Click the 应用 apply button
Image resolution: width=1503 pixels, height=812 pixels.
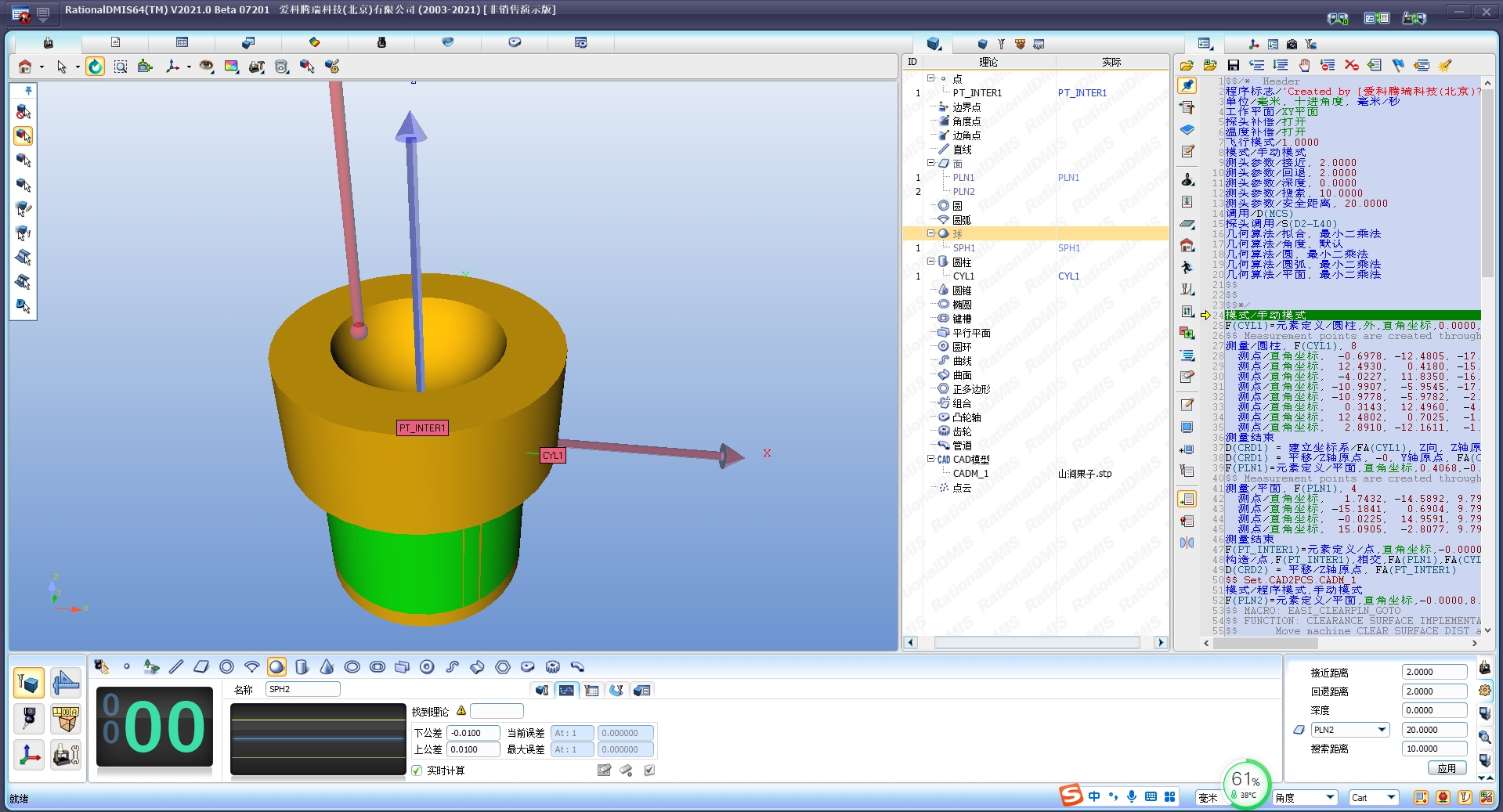click(x=1447, y=768)
